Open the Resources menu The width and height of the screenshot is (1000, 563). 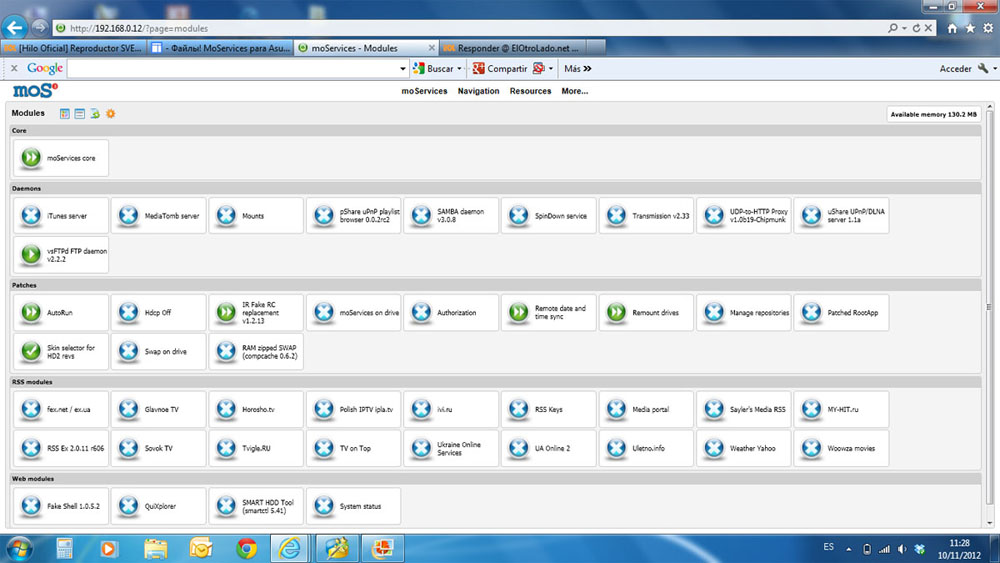coord(530,91)
